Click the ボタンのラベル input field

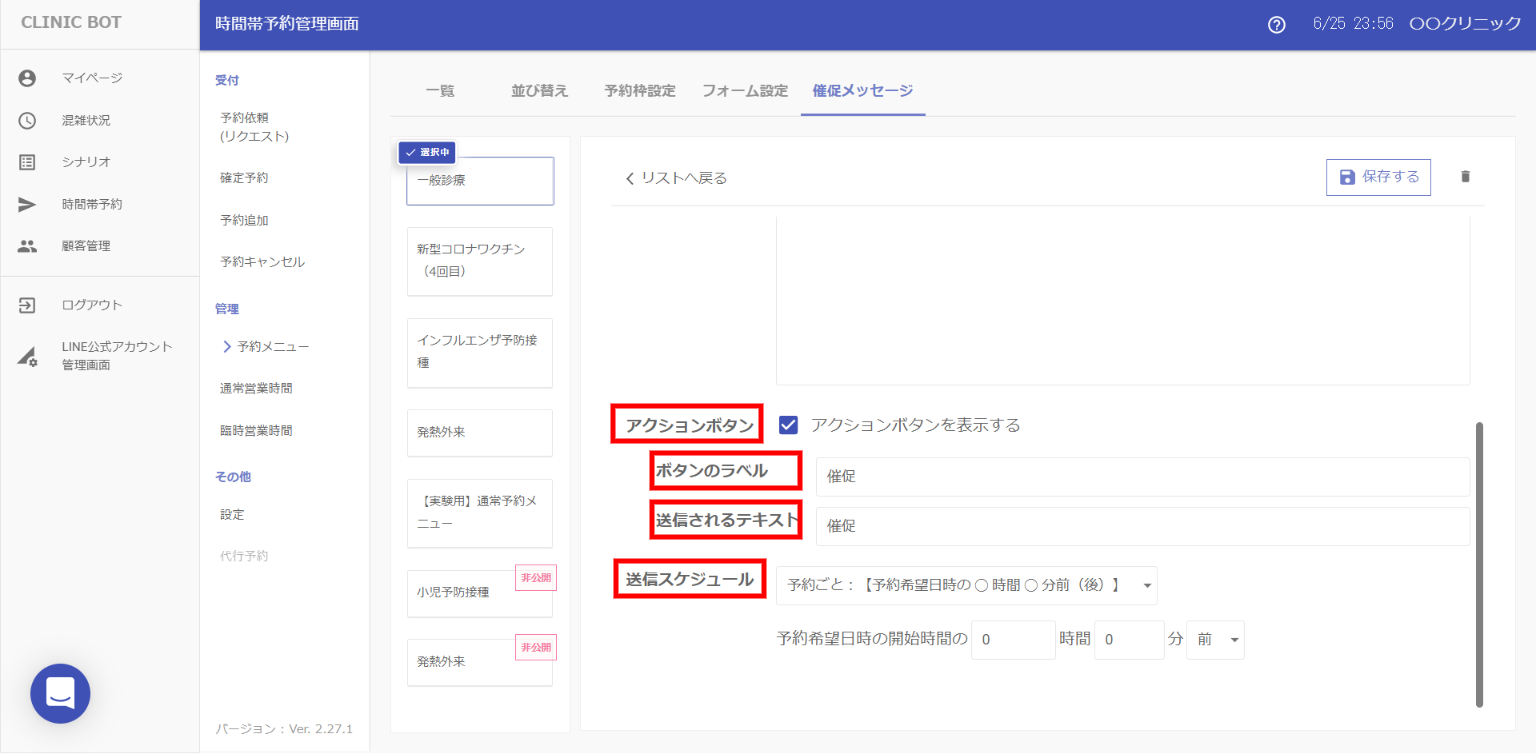click(1142, 477)
